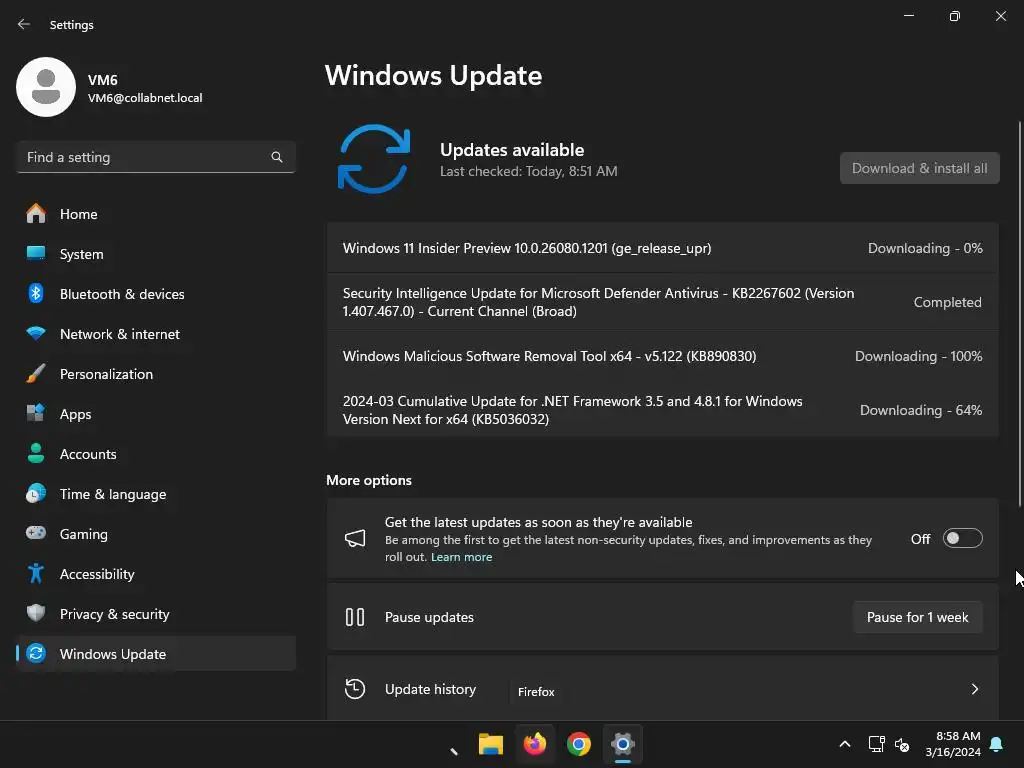This screenshot has width=1024, height=768.
Task: Click Pause for 1 week button
Action: (918, 617)
